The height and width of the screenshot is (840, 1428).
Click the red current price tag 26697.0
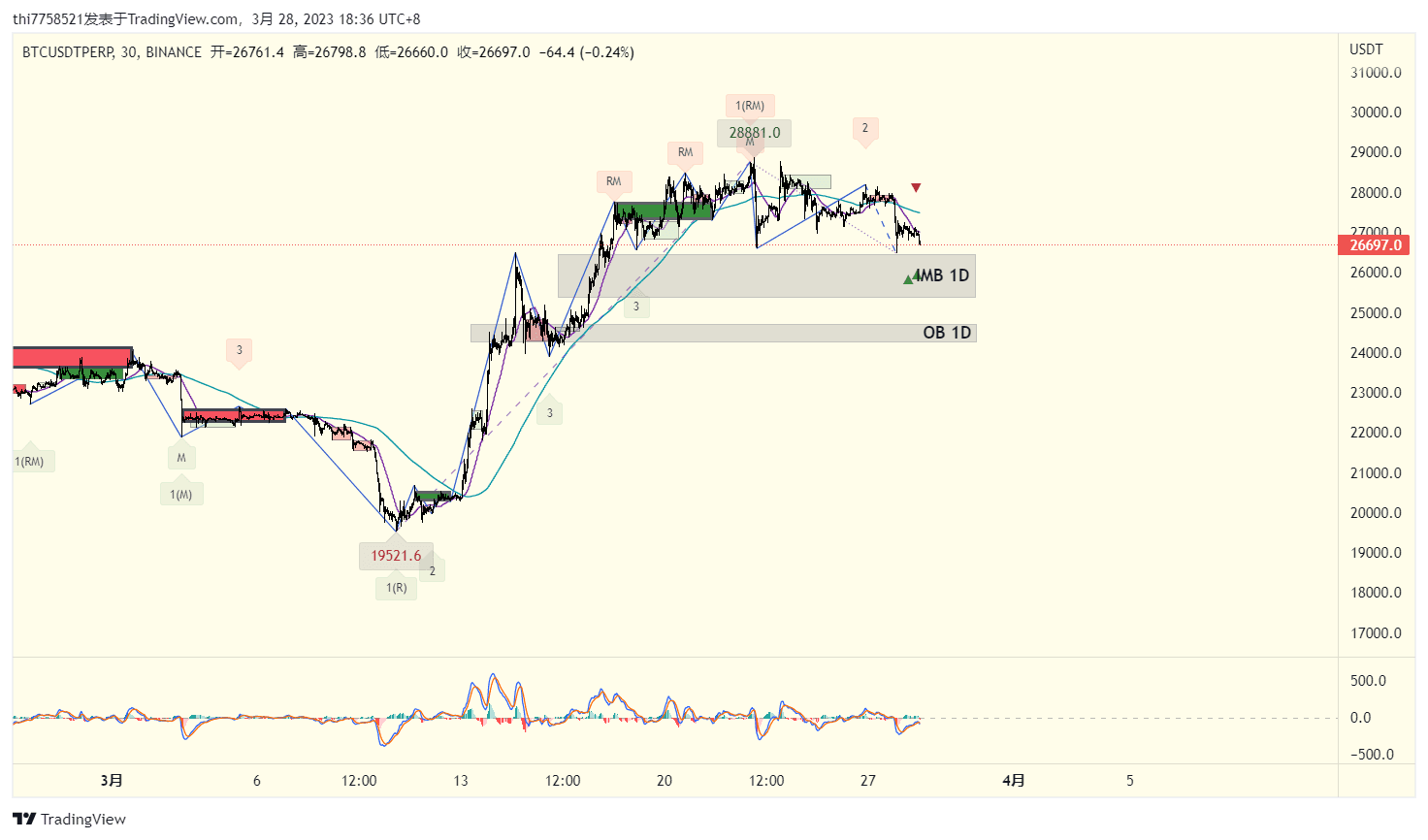pyautogui.click(x=1376, y=244)
